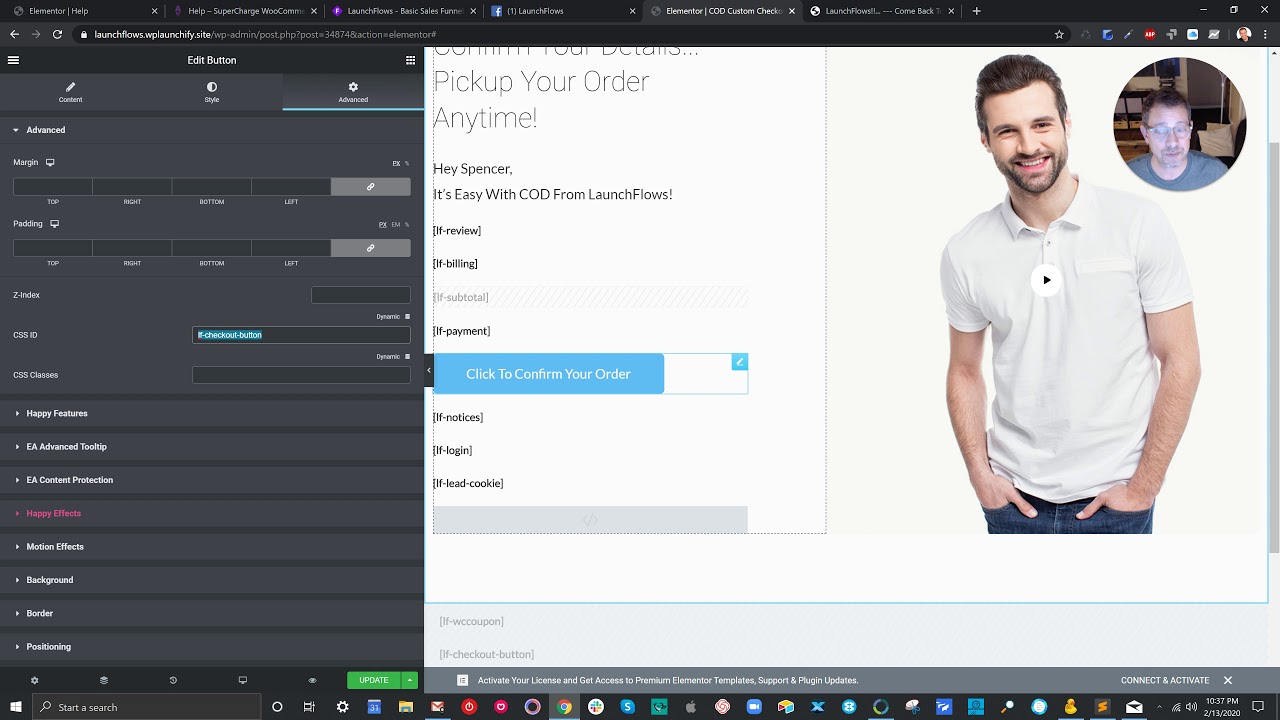
Task: Open the Navigator layers icon
Action: pyautogui.click(x=104, y=680)
